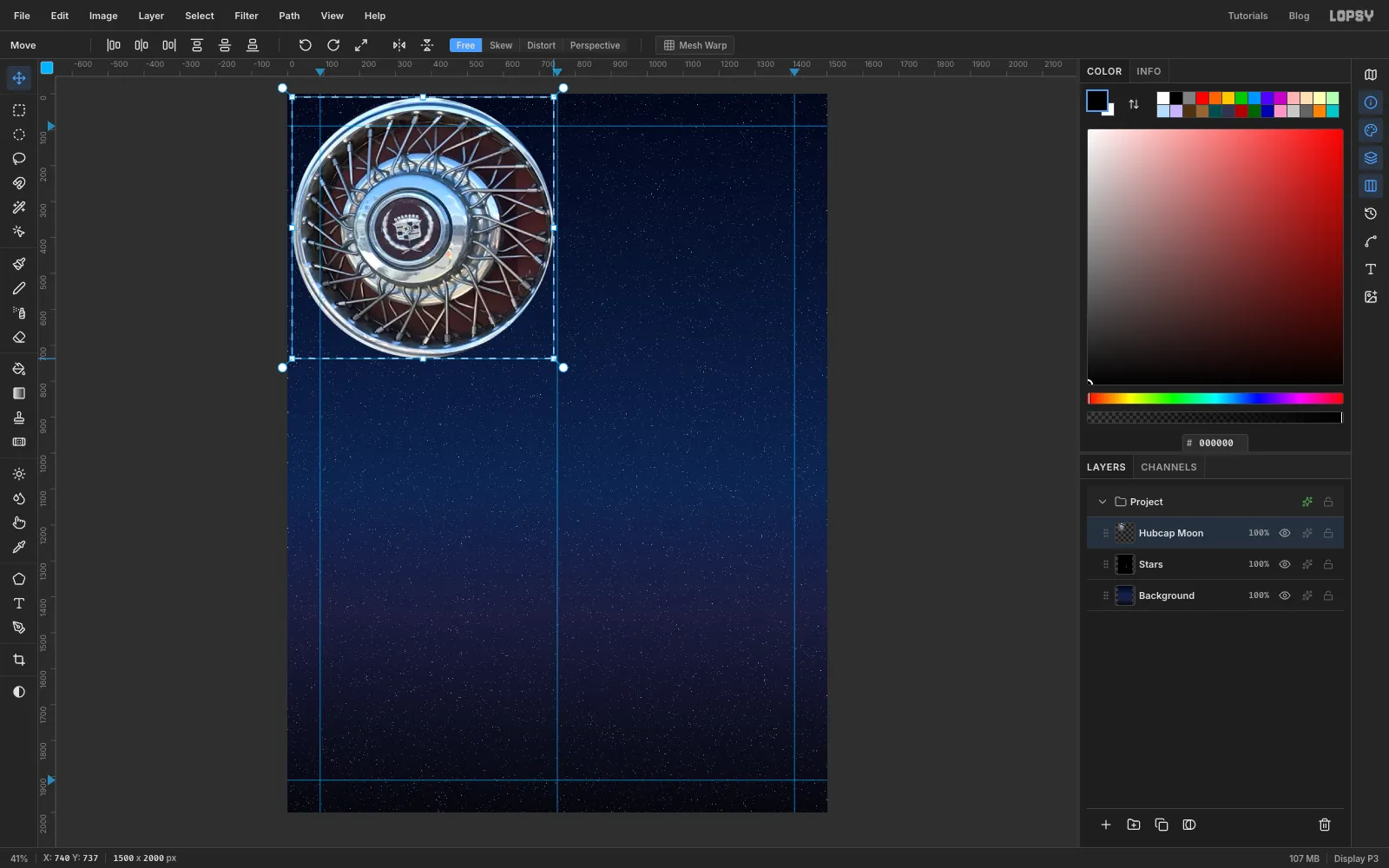Switch to the Channels tab
This screenshot has height=868, width=1389.
pyautogui.click(x=1168, y=467)
